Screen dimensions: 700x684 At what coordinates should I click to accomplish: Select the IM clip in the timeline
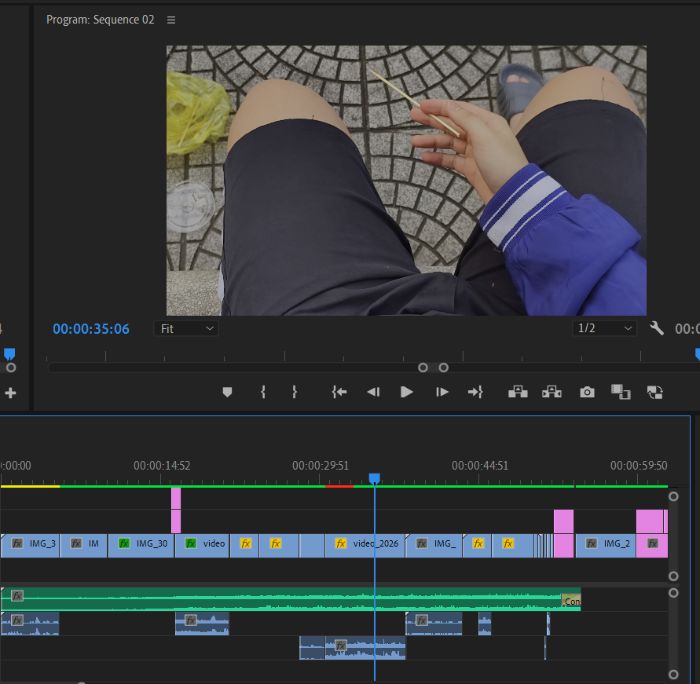click(x=83, y=546)
